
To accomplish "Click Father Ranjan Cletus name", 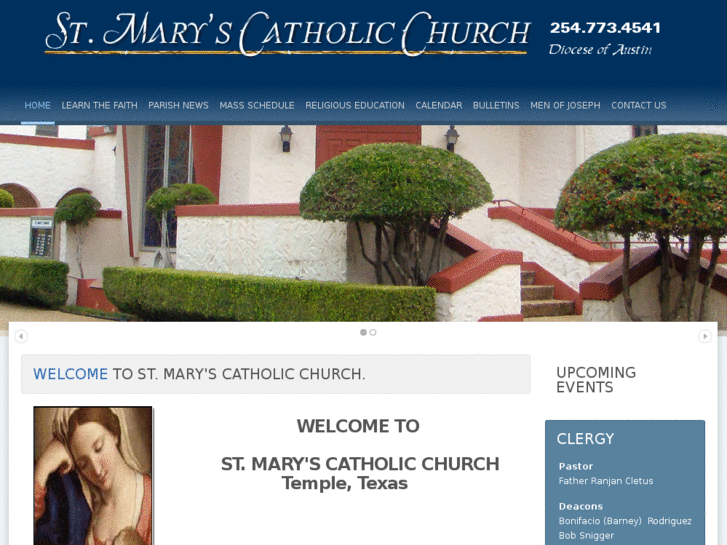I will 606,481.
